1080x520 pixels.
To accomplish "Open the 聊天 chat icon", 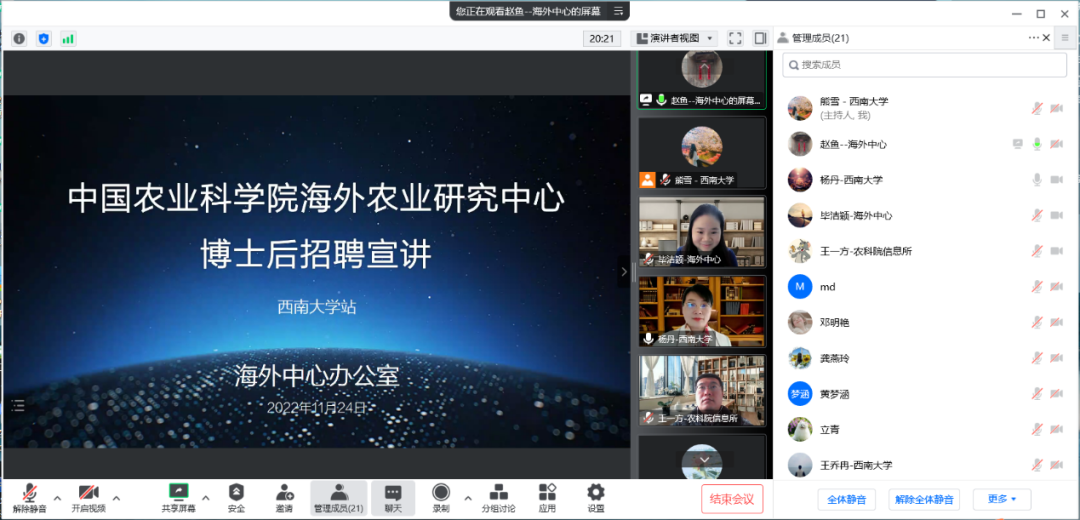I will [393, 492].
